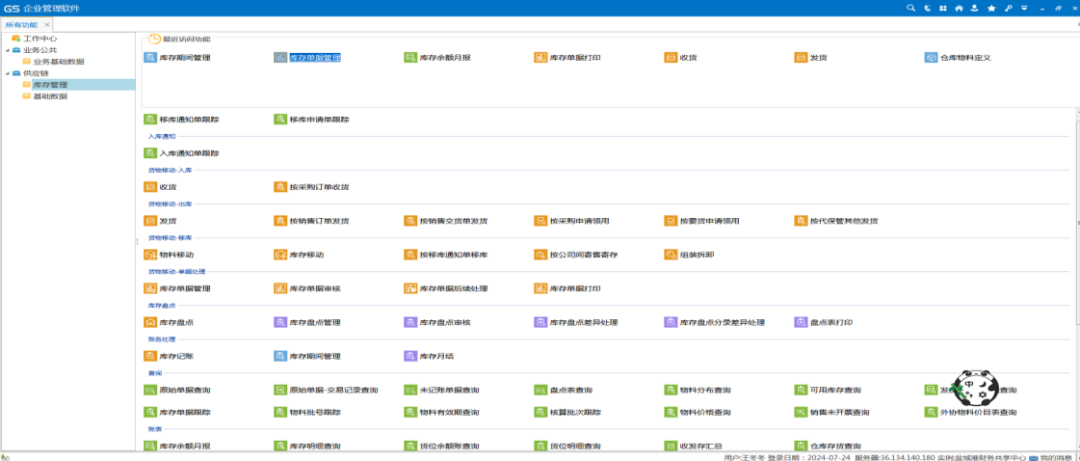Click the search magnifier icon in title bar
The image size is (1080, 461).
[911, 8]
